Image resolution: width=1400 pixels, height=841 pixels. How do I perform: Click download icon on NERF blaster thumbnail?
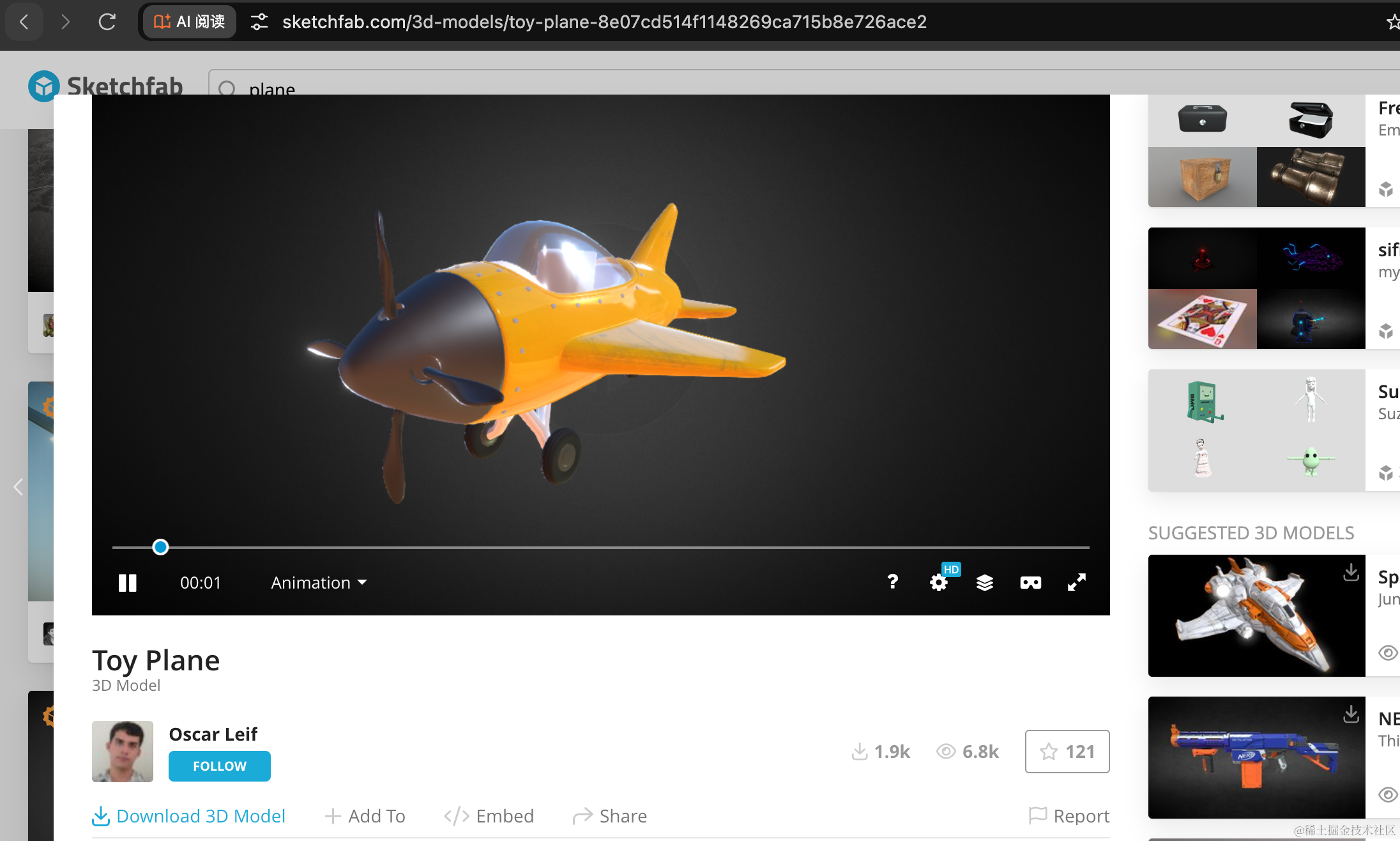tap(1351, 714)
